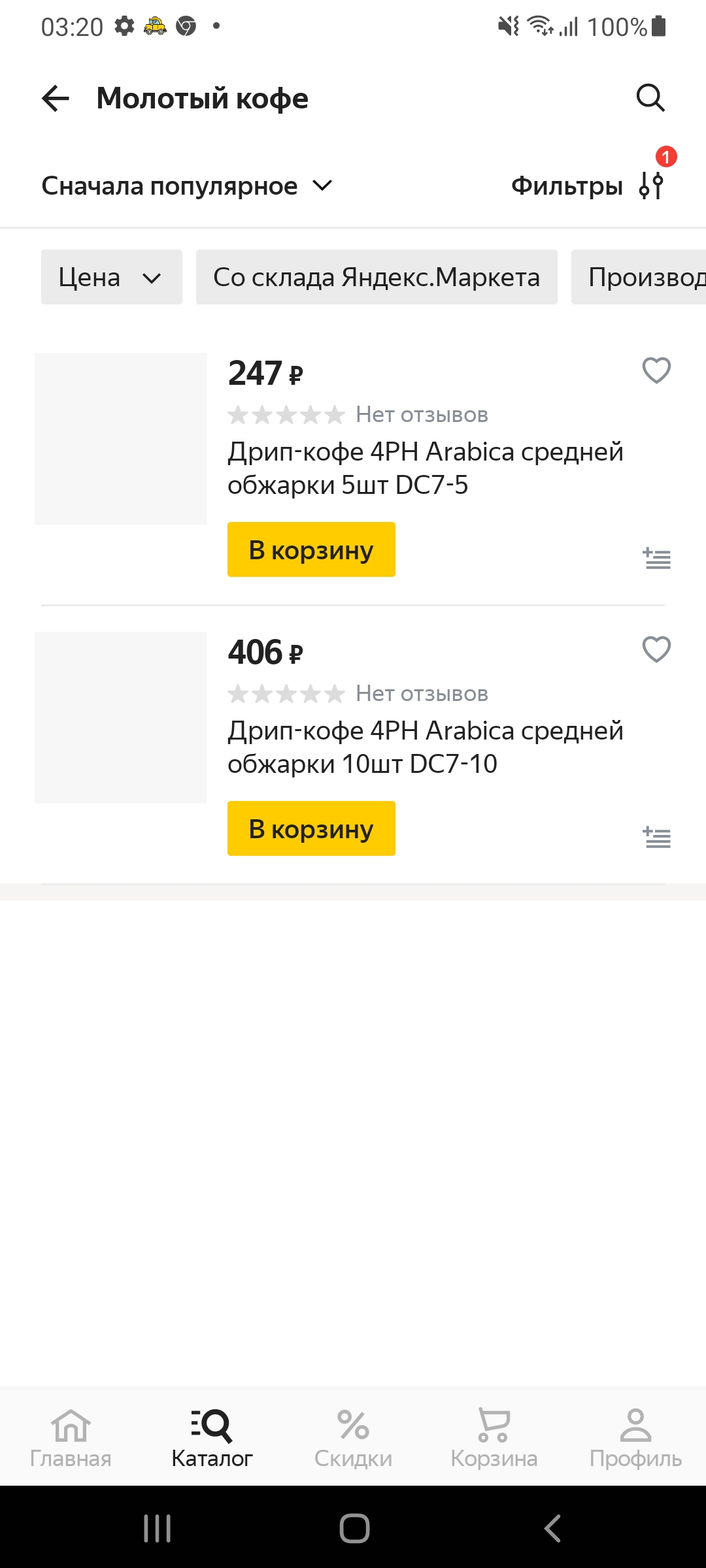This screenshot has width=706, height=1568.
Task: Click the Дрип-кофе 4PH Arabica 10шт product title
Action: pos(425,747)
